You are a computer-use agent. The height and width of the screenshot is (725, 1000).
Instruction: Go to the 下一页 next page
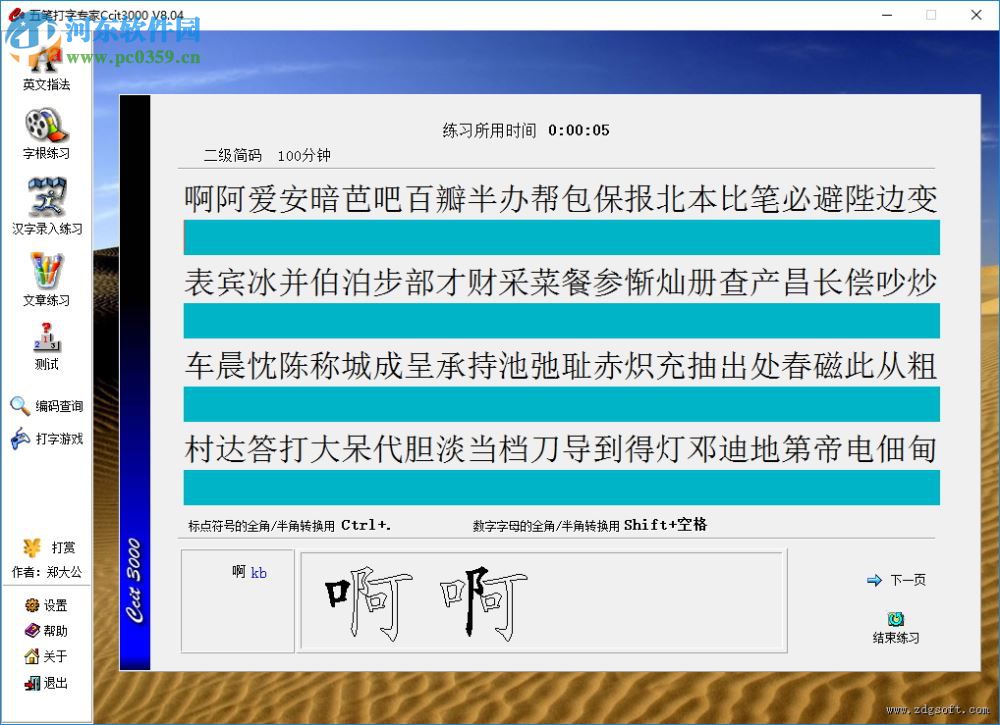point(897,579)
